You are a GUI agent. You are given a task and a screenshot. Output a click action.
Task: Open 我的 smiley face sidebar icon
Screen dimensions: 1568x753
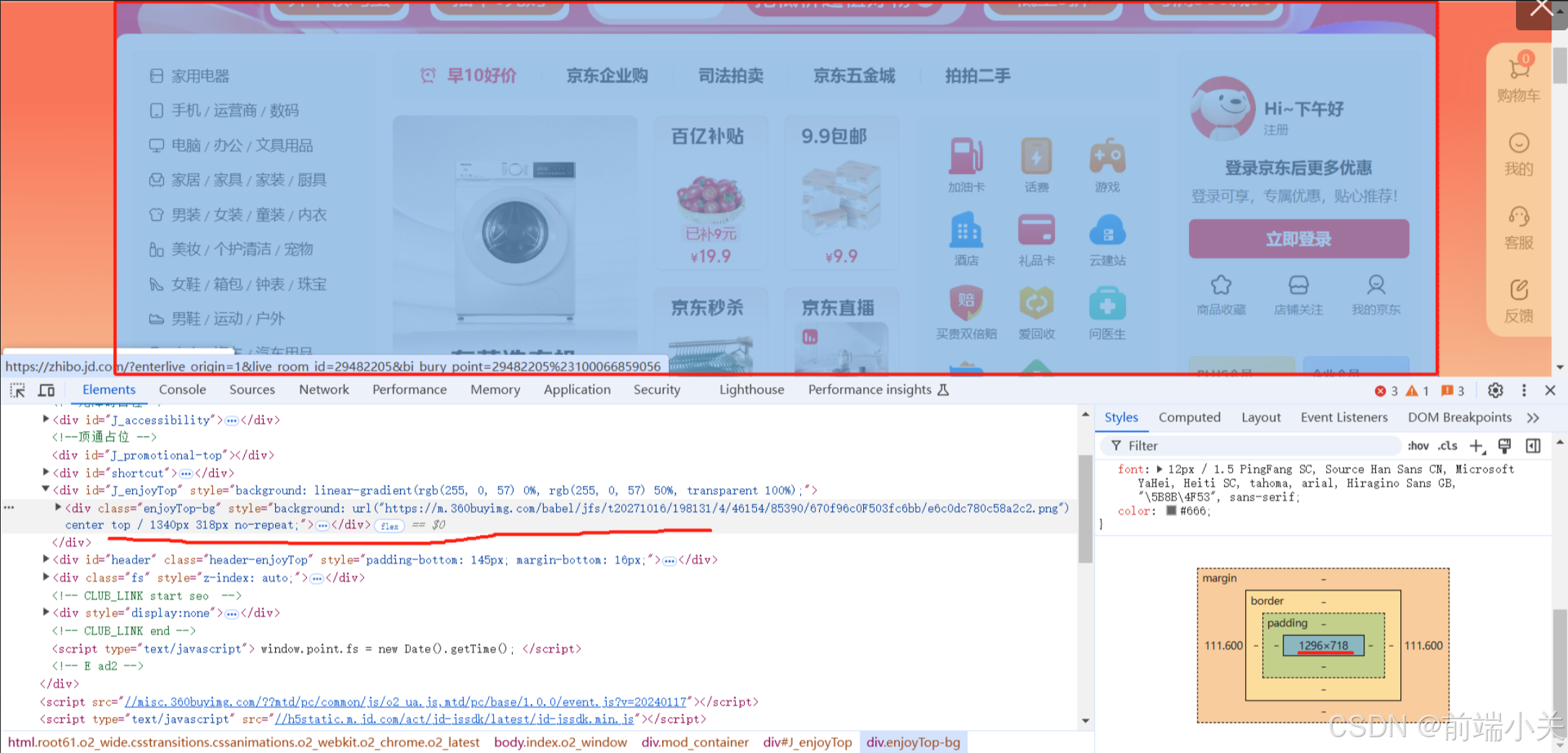1519,144
